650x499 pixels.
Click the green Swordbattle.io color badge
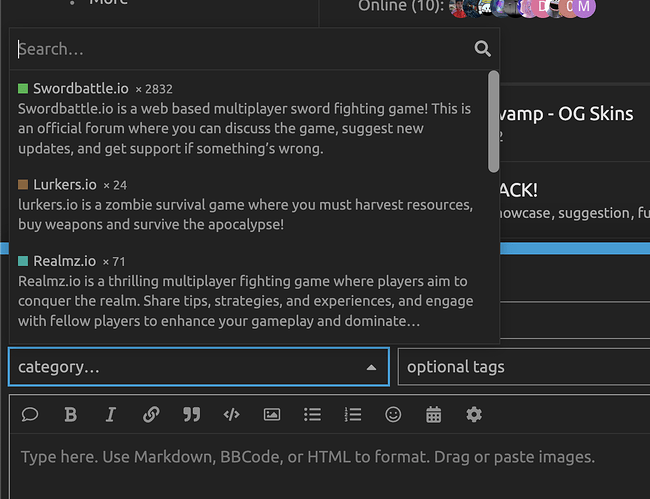23,88
